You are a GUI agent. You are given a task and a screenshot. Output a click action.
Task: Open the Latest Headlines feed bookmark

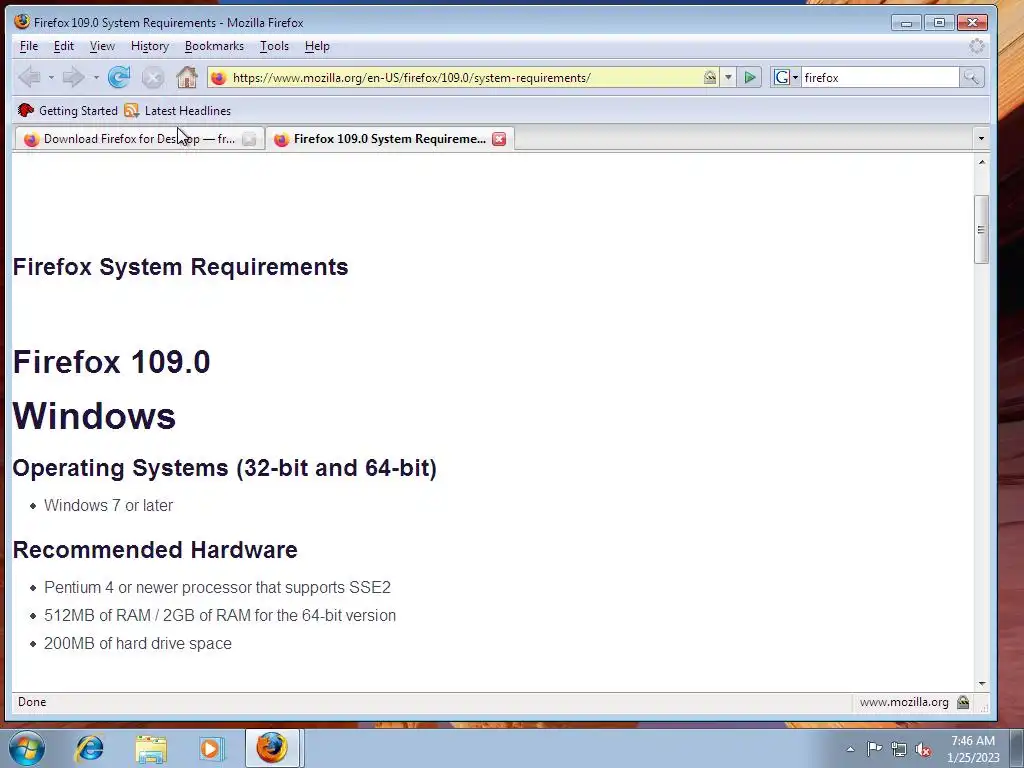(x=178, y=110)
